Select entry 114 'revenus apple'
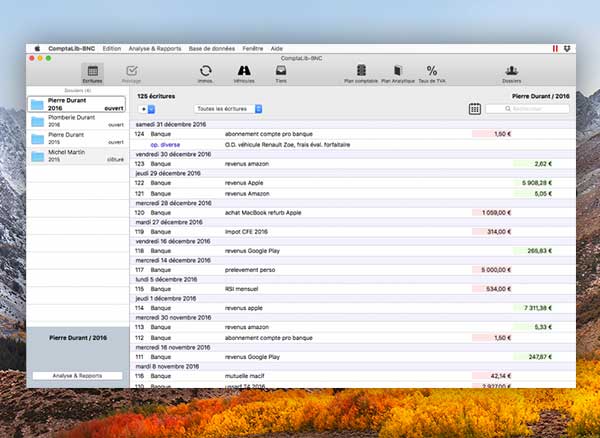The height and width of the screenshot is (438, 600). click(353, 308)
